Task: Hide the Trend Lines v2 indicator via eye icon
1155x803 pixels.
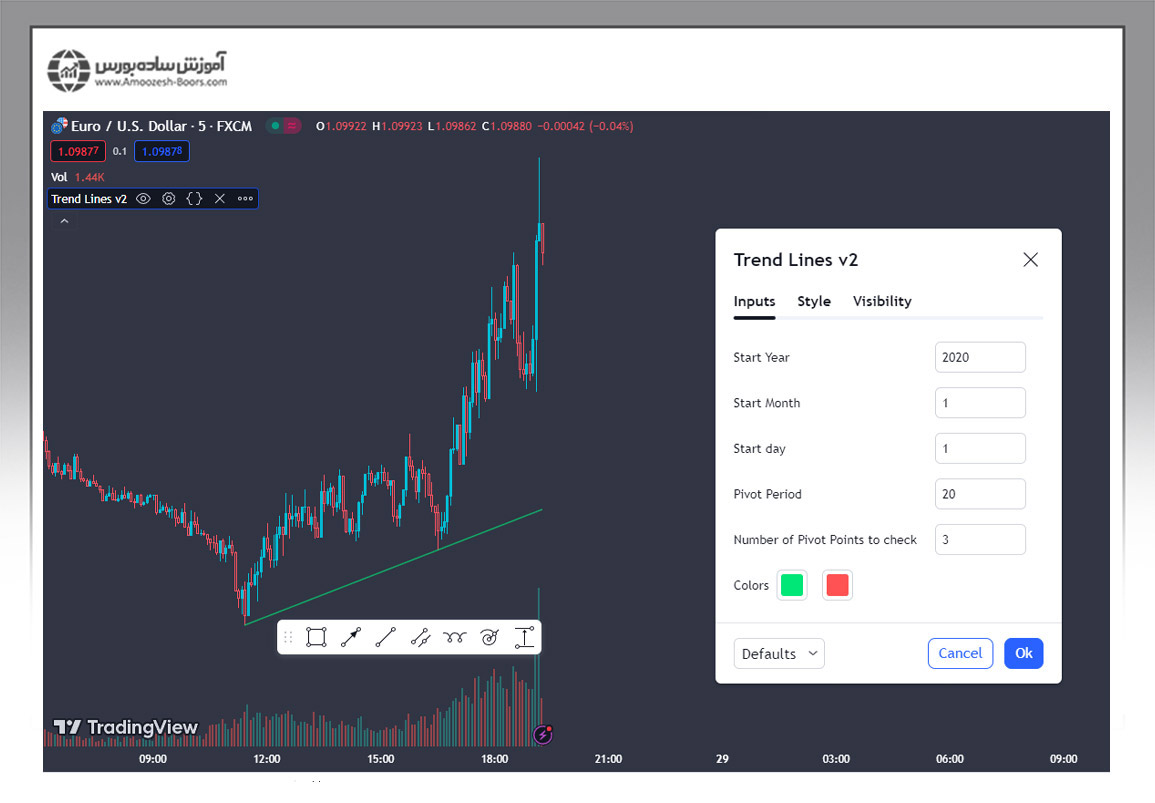Action: [143, 199]
